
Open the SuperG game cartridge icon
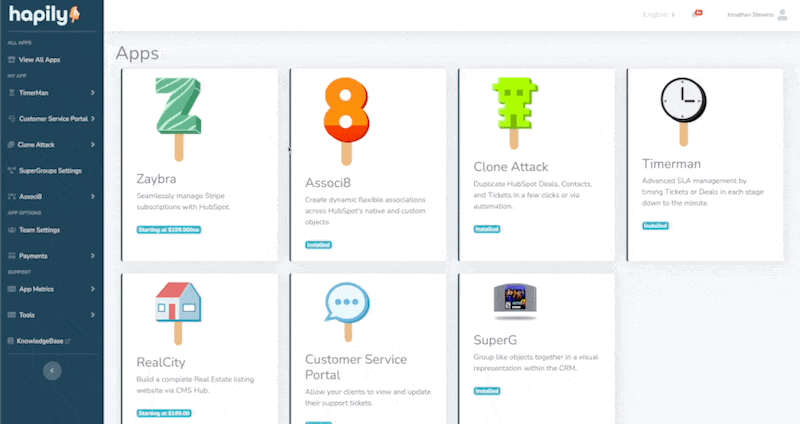[x=515, y=302]
